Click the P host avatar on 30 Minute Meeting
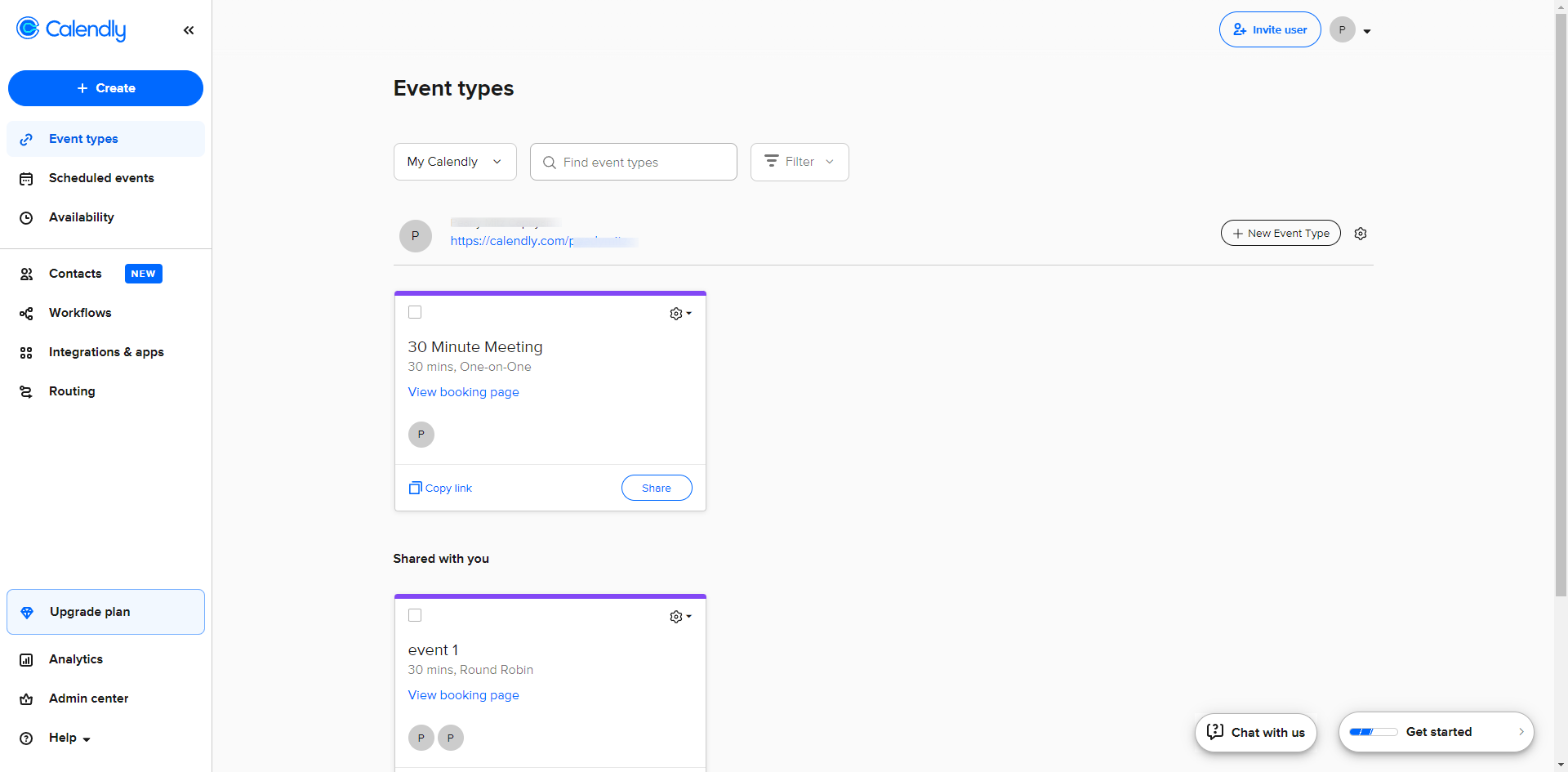The width and height of the screenshot is (1568, 772). (421, 435)
